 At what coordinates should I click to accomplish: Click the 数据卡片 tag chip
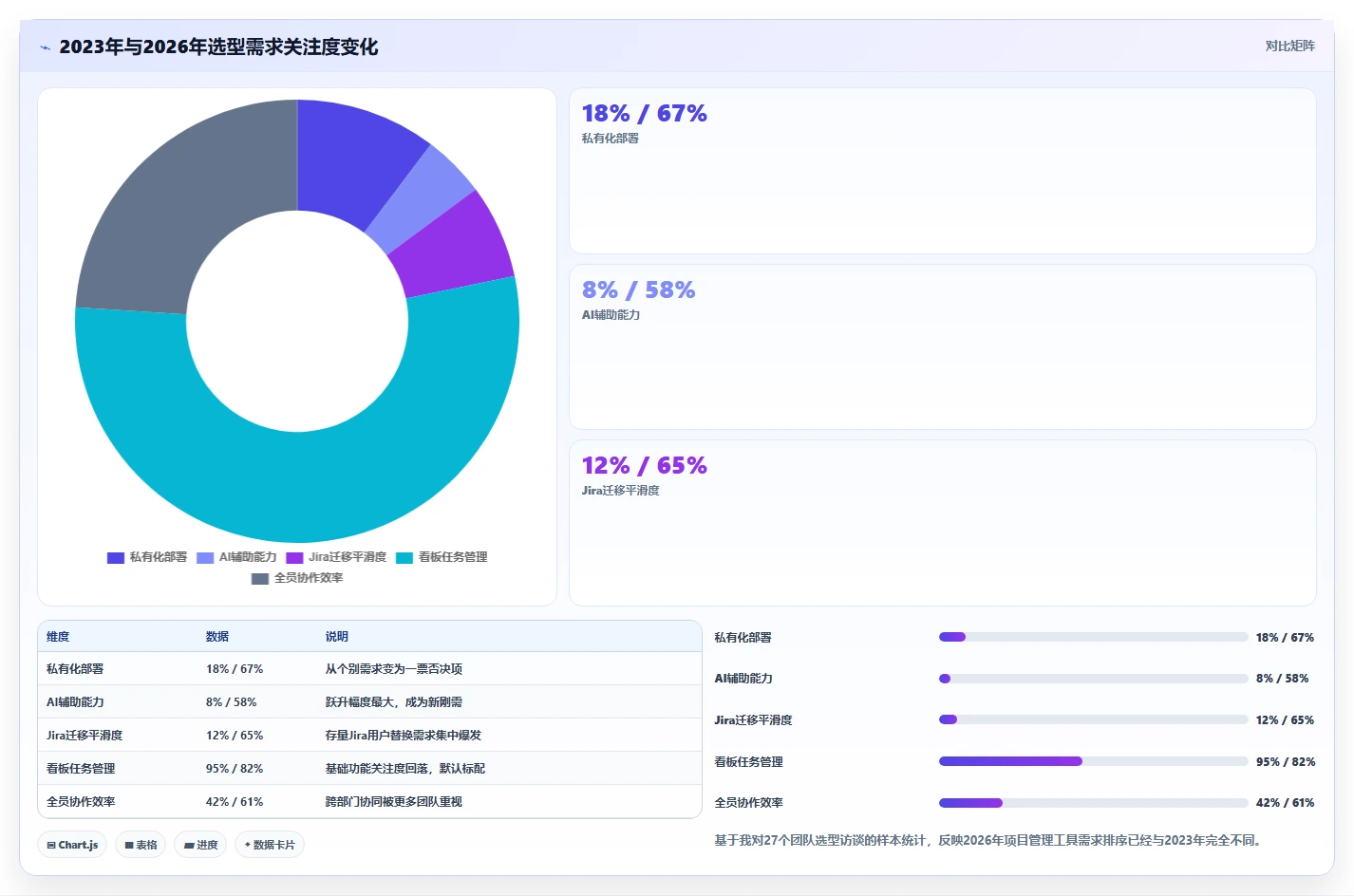[270, 845]
